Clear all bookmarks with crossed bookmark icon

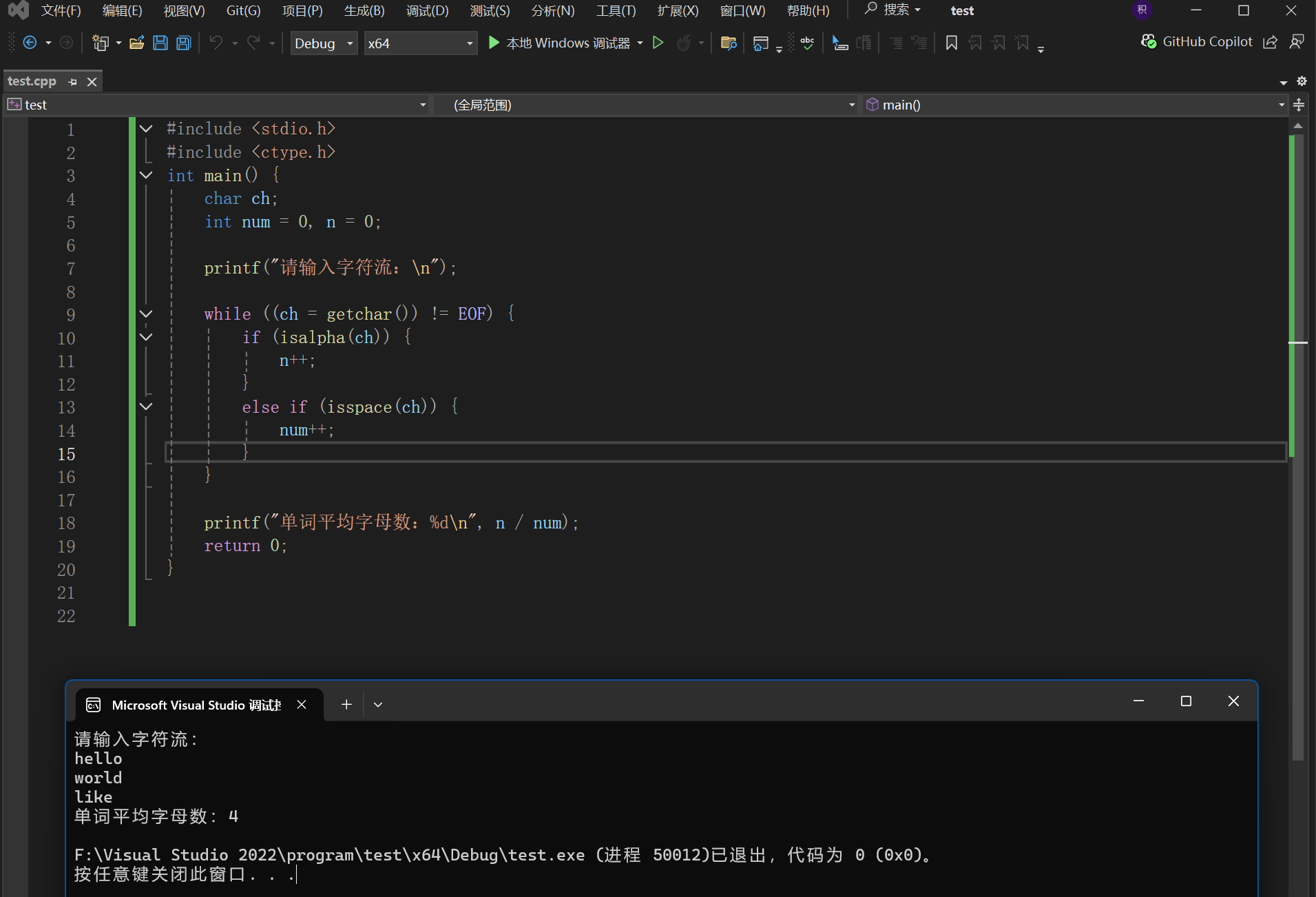coord(1022,43)
